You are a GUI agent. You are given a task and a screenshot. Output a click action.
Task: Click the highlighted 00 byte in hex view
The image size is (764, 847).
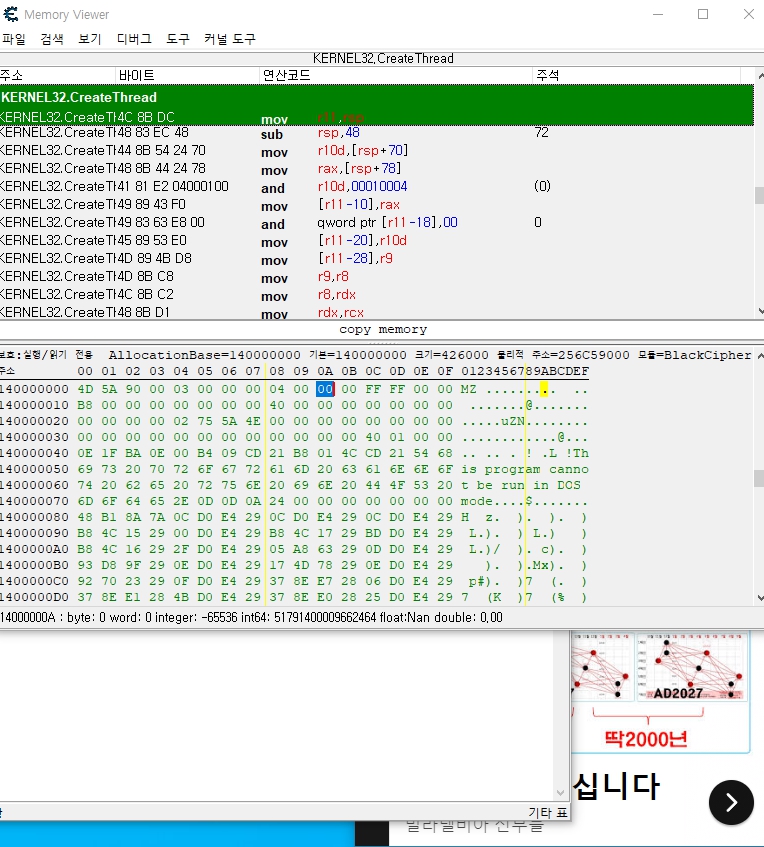pyautogui.click(x=325, y=389)
